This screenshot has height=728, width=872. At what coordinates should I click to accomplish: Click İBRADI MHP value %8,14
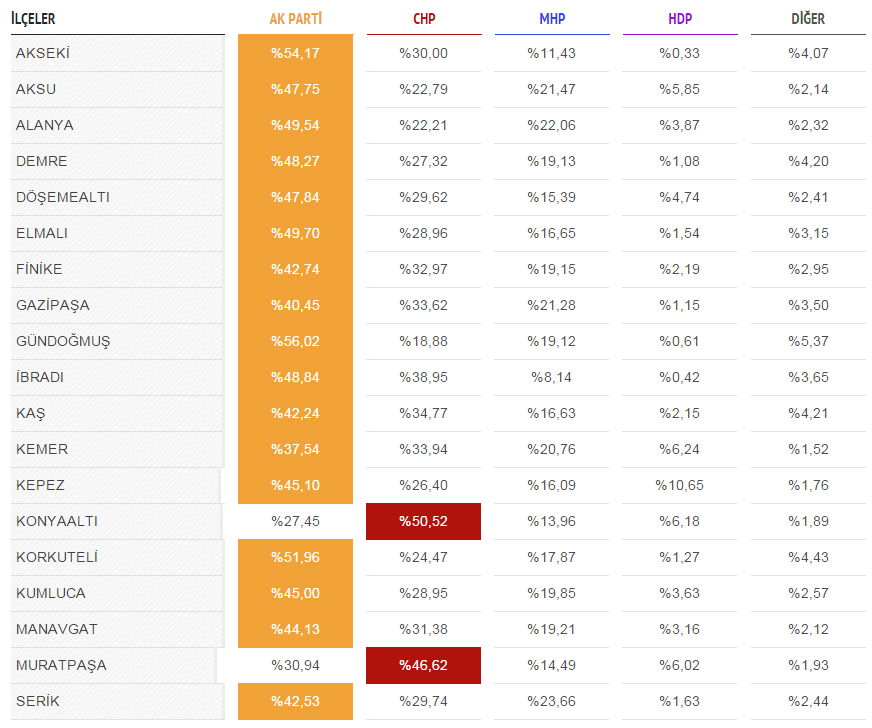(x=551, y=377)
